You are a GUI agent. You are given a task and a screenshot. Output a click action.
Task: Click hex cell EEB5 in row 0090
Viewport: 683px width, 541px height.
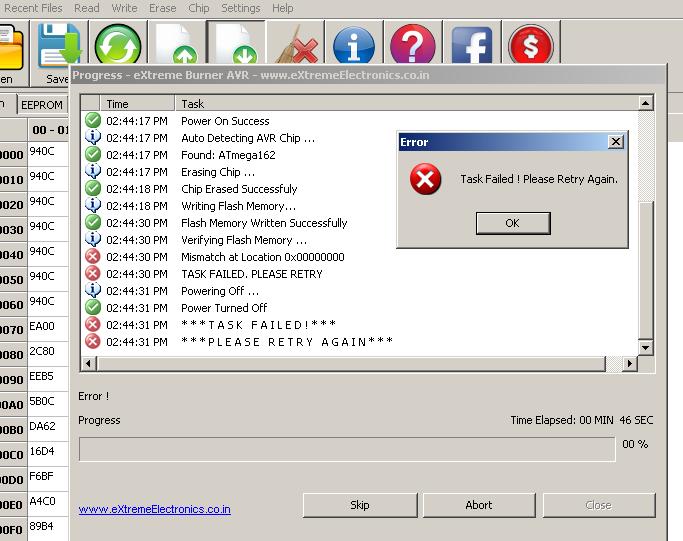tap(48, 379)
